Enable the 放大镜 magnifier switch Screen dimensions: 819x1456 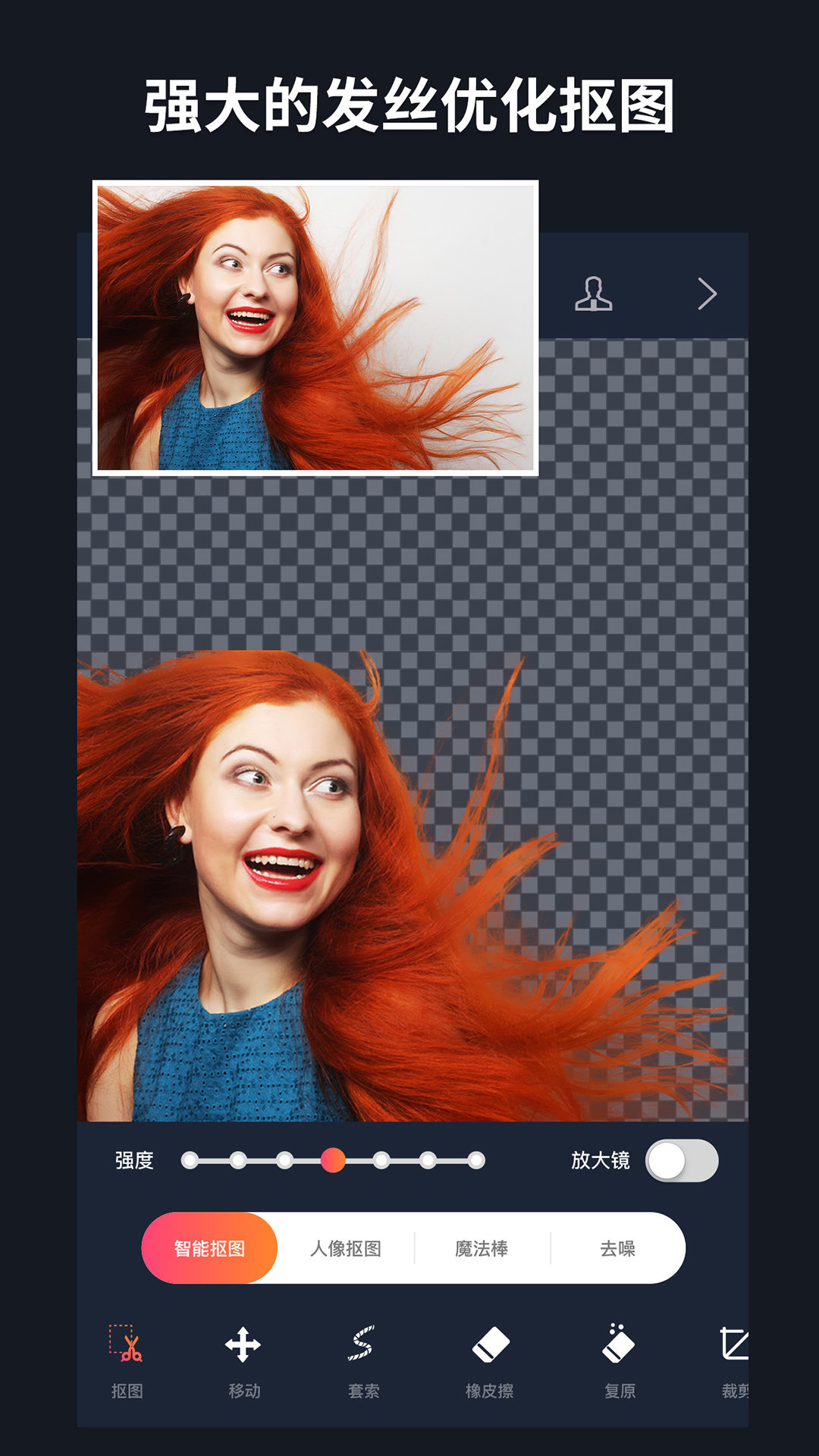click(681, 1160)
